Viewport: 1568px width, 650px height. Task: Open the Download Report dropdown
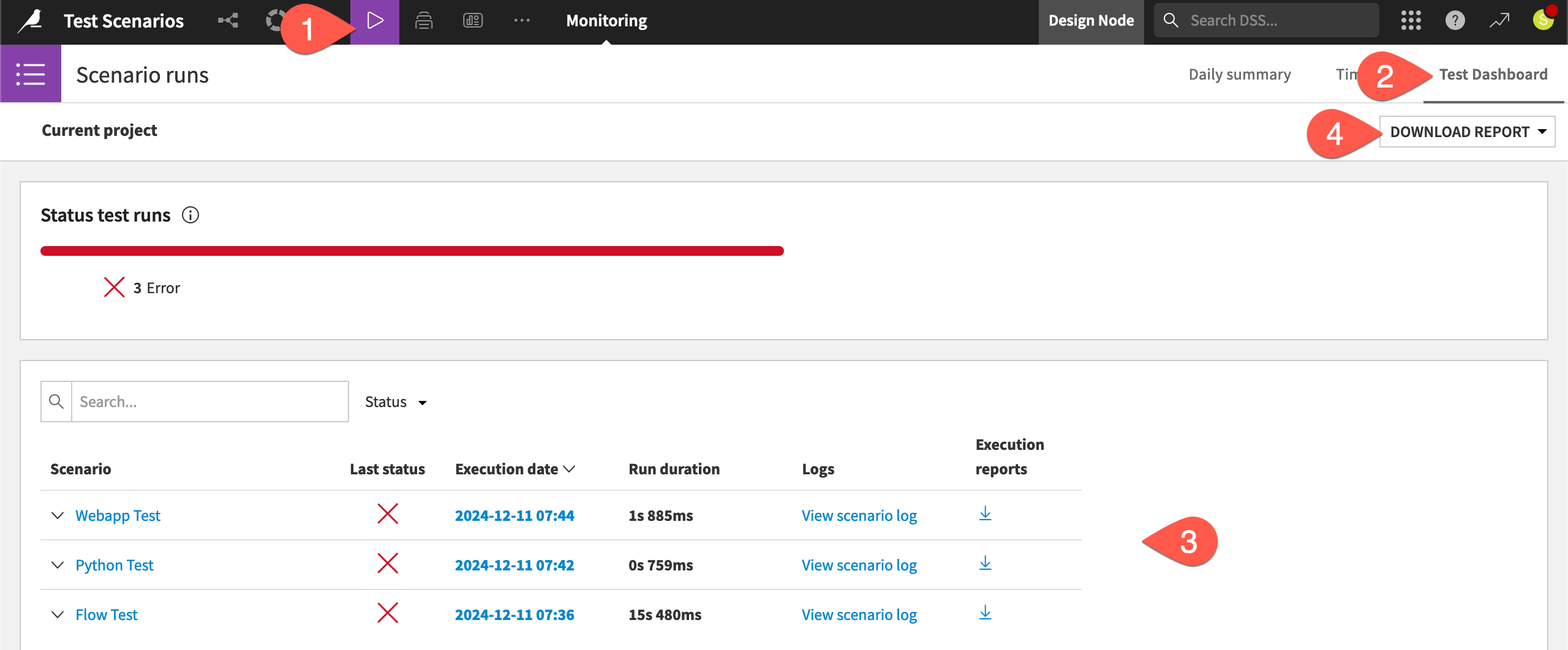(1467, 131)
